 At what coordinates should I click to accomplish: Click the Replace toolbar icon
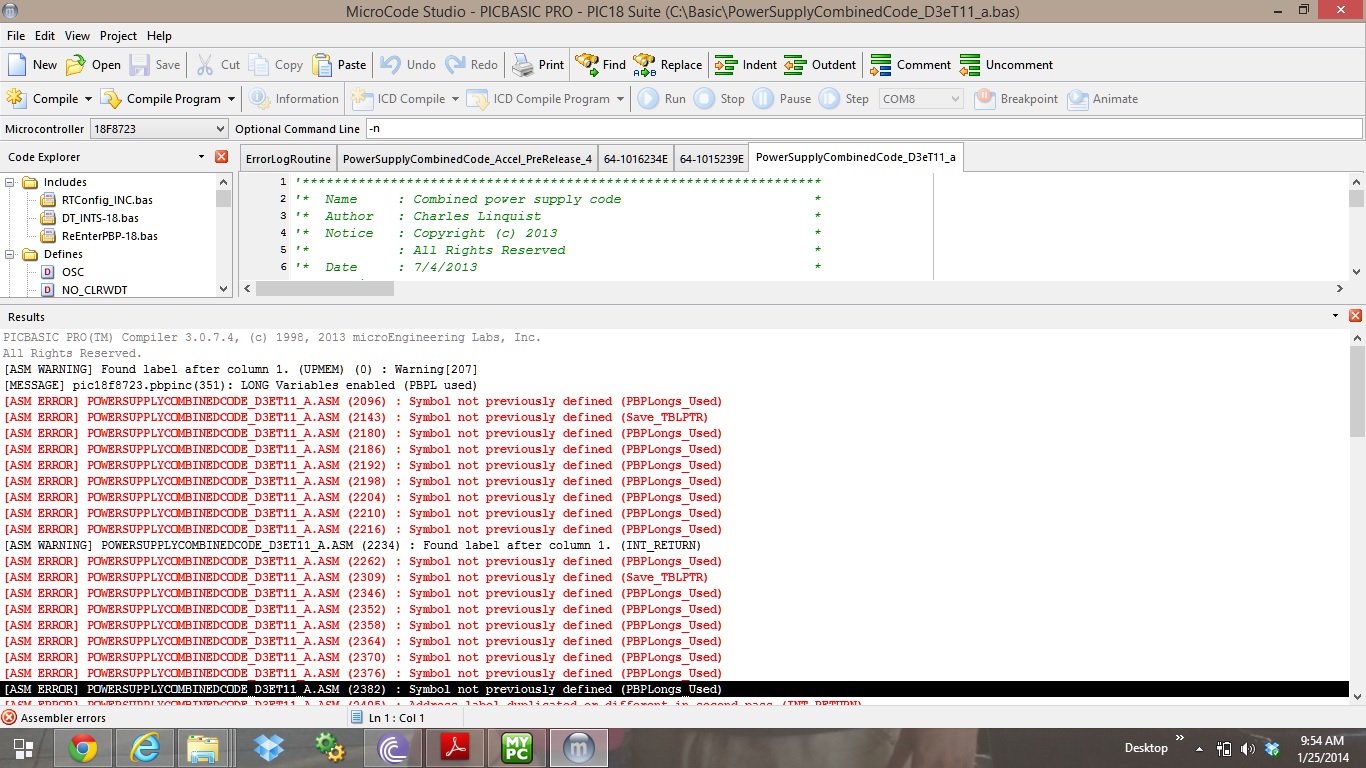[x=645, y=65]
